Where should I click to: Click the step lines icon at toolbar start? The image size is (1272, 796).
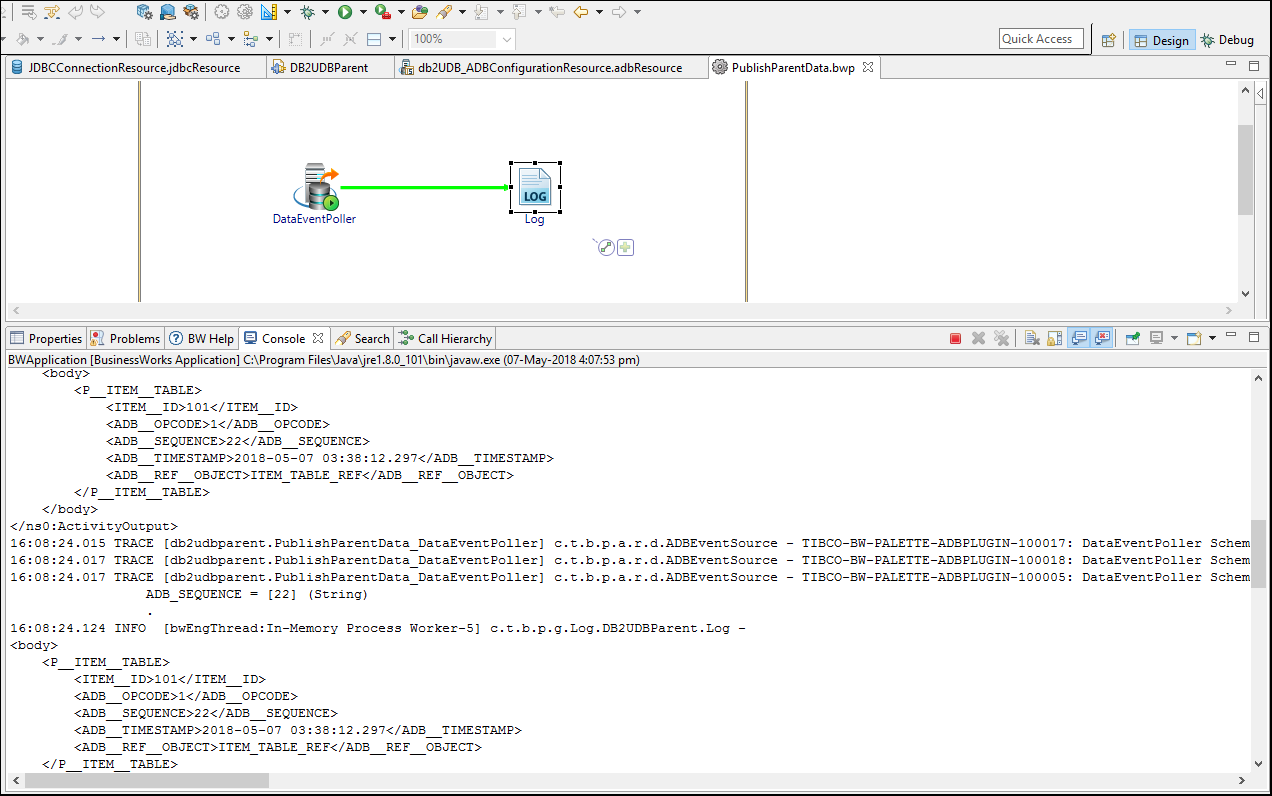(x=29, y=12)
